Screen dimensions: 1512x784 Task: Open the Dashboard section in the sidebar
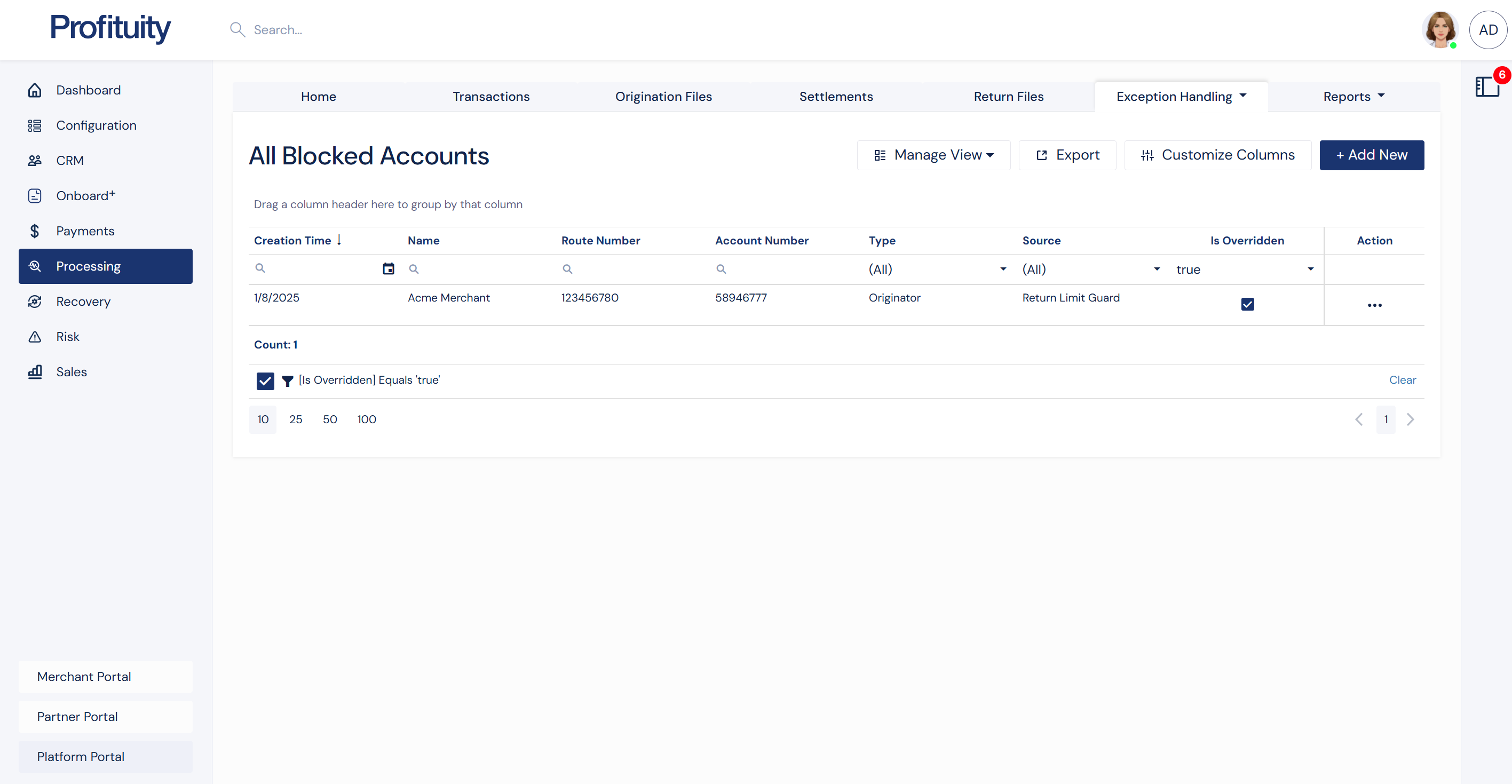click(x=88, y=90)
